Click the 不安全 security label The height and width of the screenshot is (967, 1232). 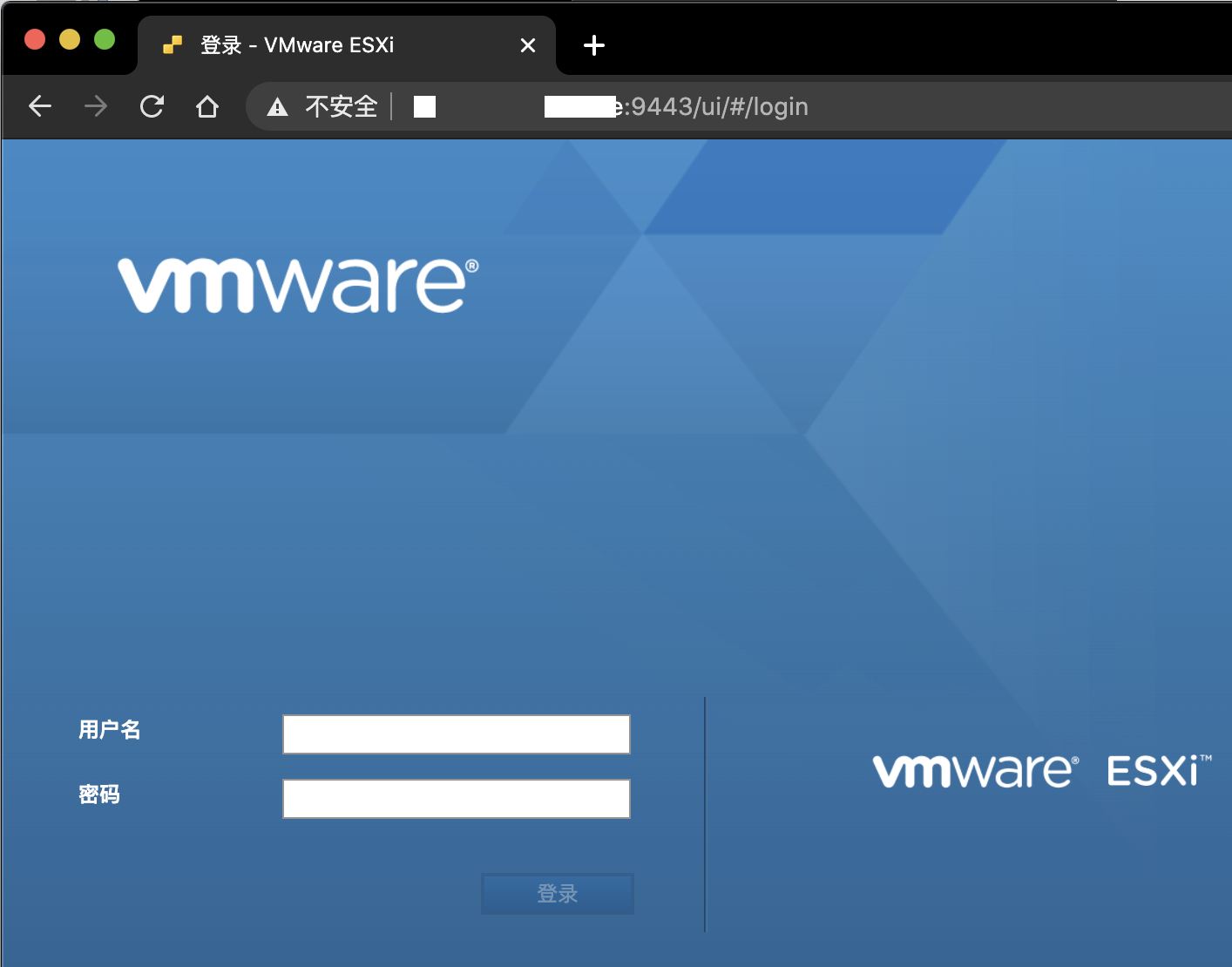342,106
